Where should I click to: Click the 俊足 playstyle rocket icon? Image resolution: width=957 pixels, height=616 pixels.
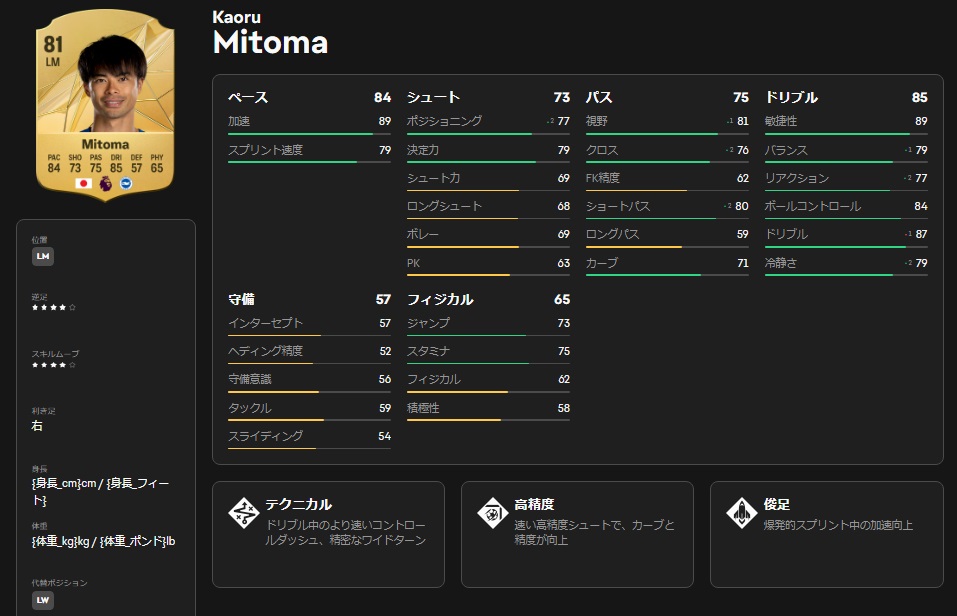[742, 512]
